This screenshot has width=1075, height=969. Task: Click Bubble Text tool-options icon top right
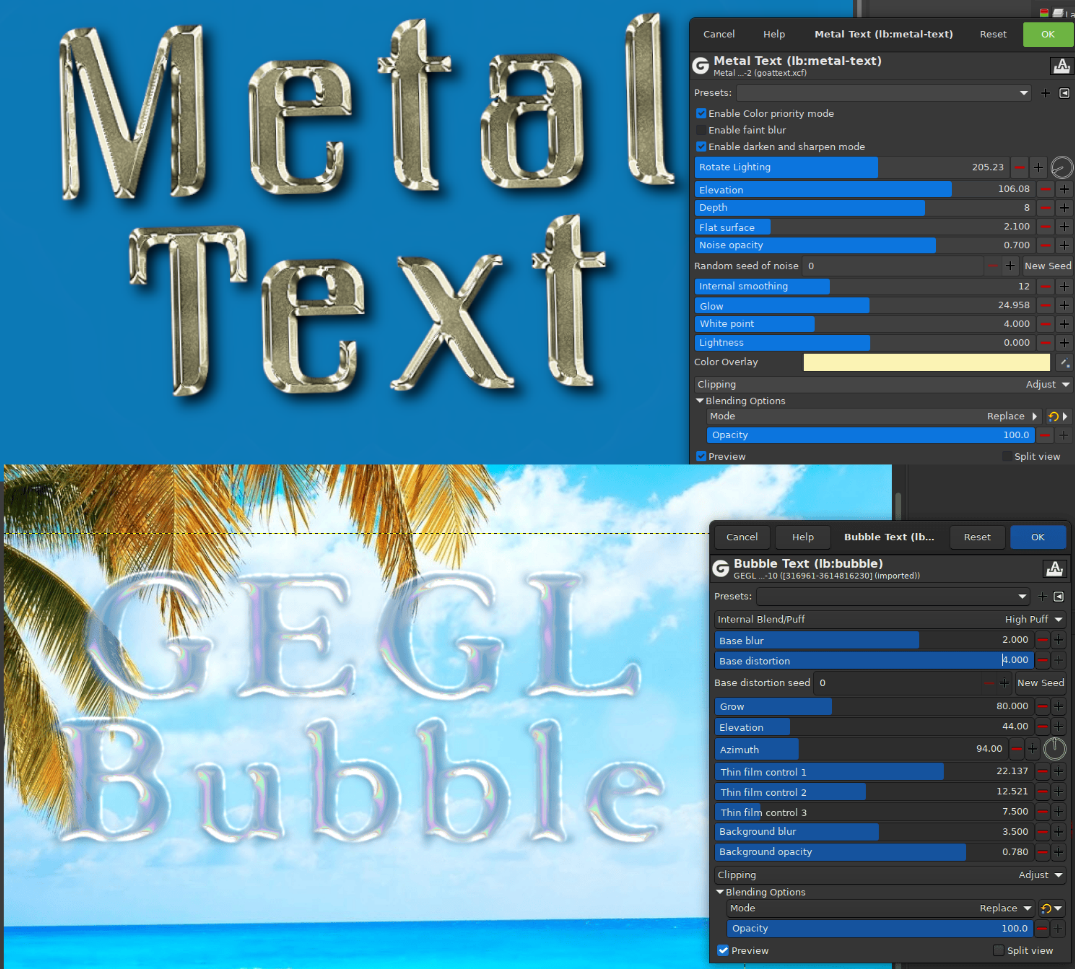(x=1054, y=569)
